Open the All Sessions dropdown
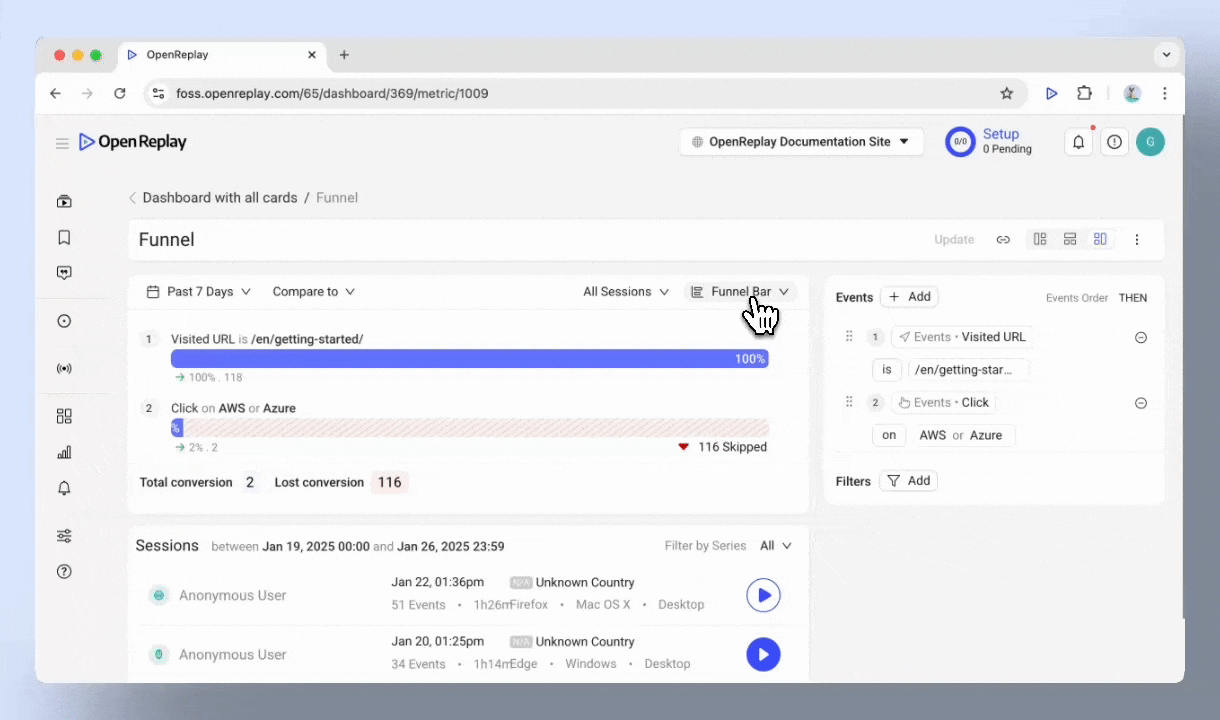The image size is (1220, 720). click(626, 292)
